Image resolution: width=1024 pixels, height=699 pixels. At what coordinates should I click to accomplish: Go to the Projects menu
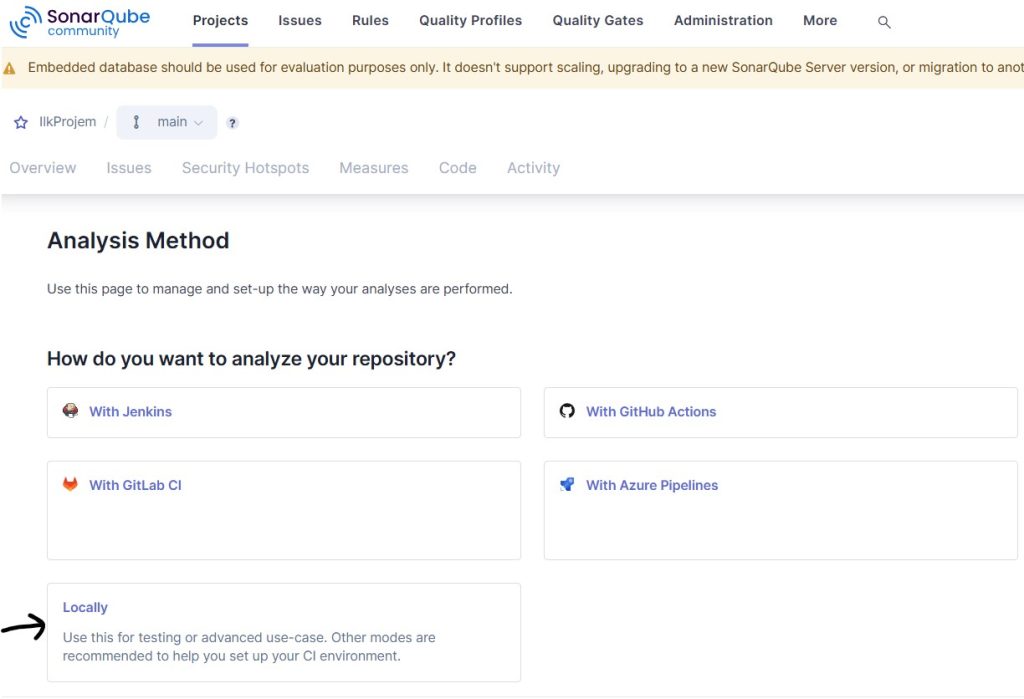pyautogui.click(x=220, y=20)
